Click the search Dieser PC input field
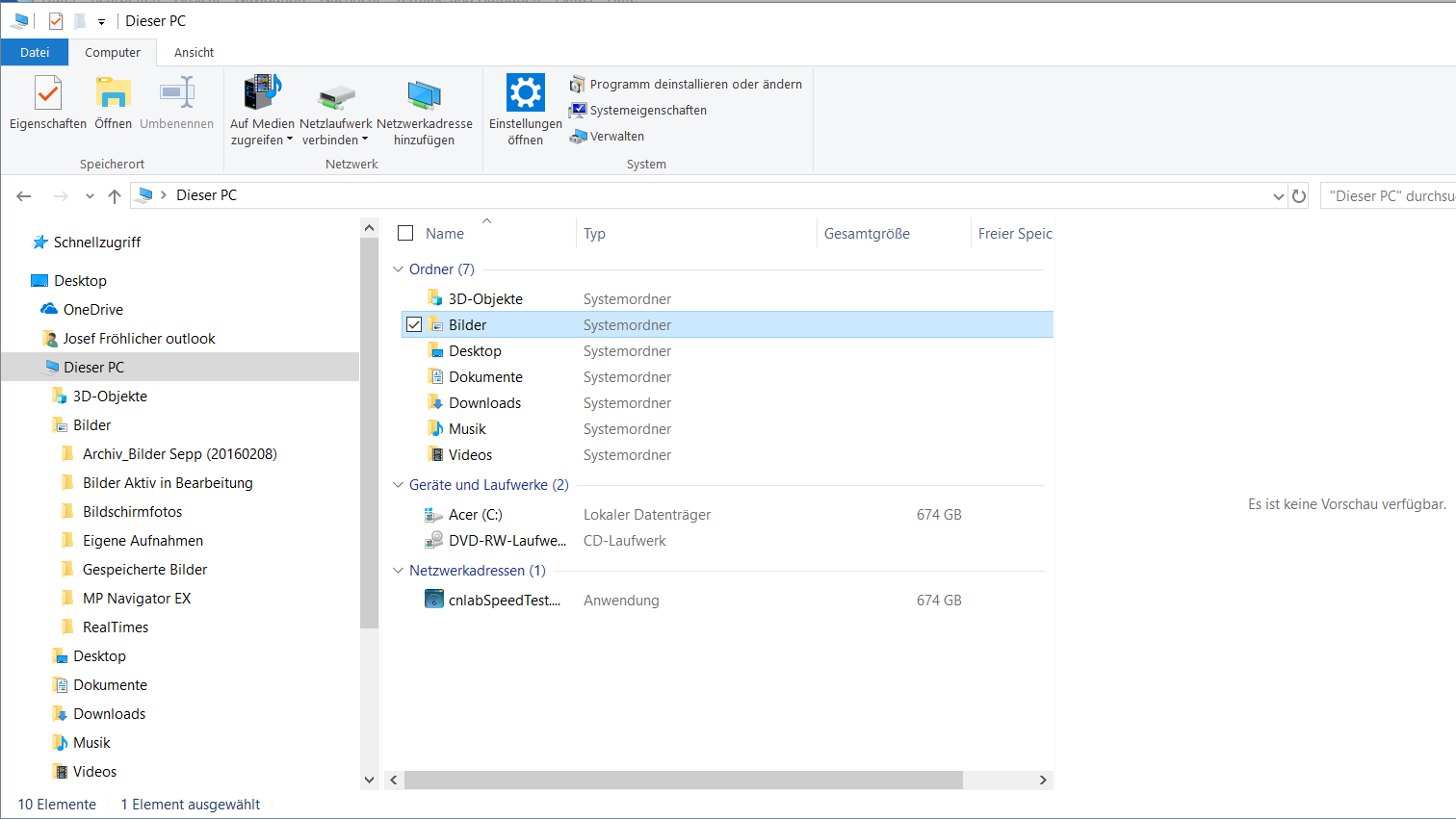This screenshot has height=819, width=1456. pos(1389,196)
